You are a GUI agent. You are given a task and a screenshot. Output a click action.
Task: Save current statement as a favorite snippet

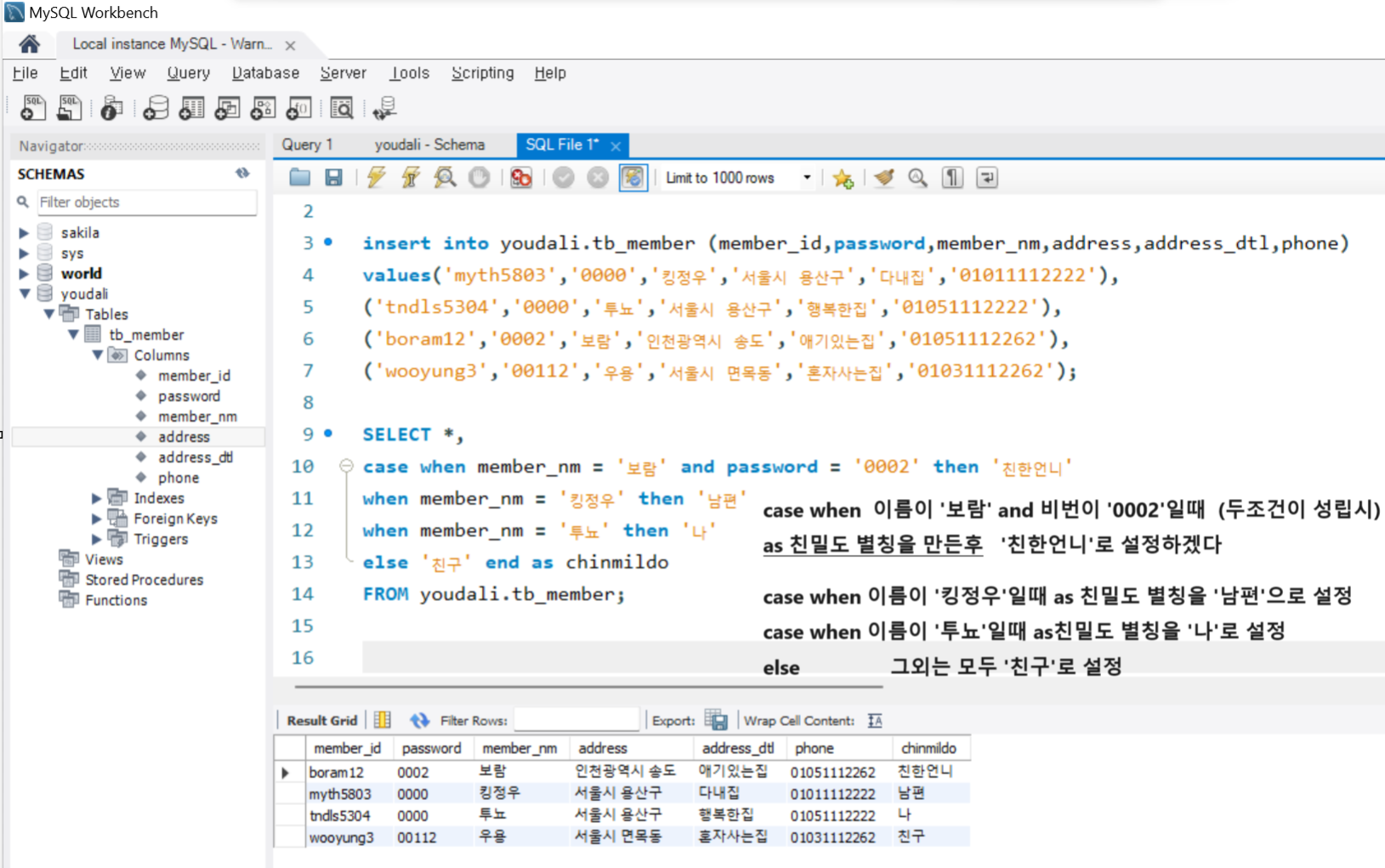pos(843,178)
